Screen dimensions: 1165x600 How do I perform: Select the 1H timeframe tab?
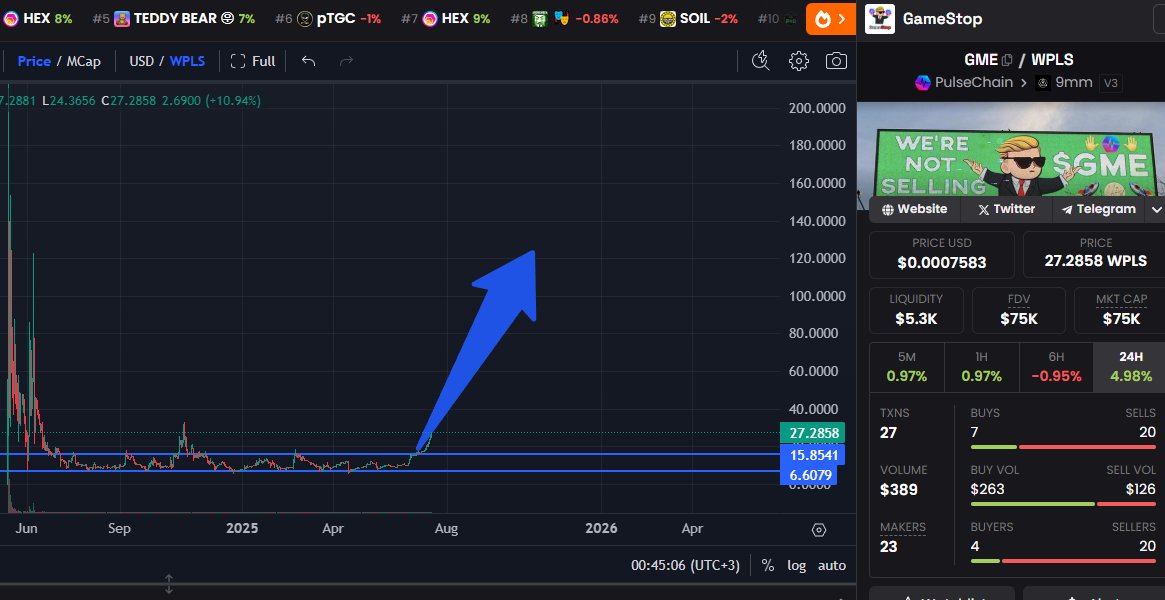tap(981, 367)
